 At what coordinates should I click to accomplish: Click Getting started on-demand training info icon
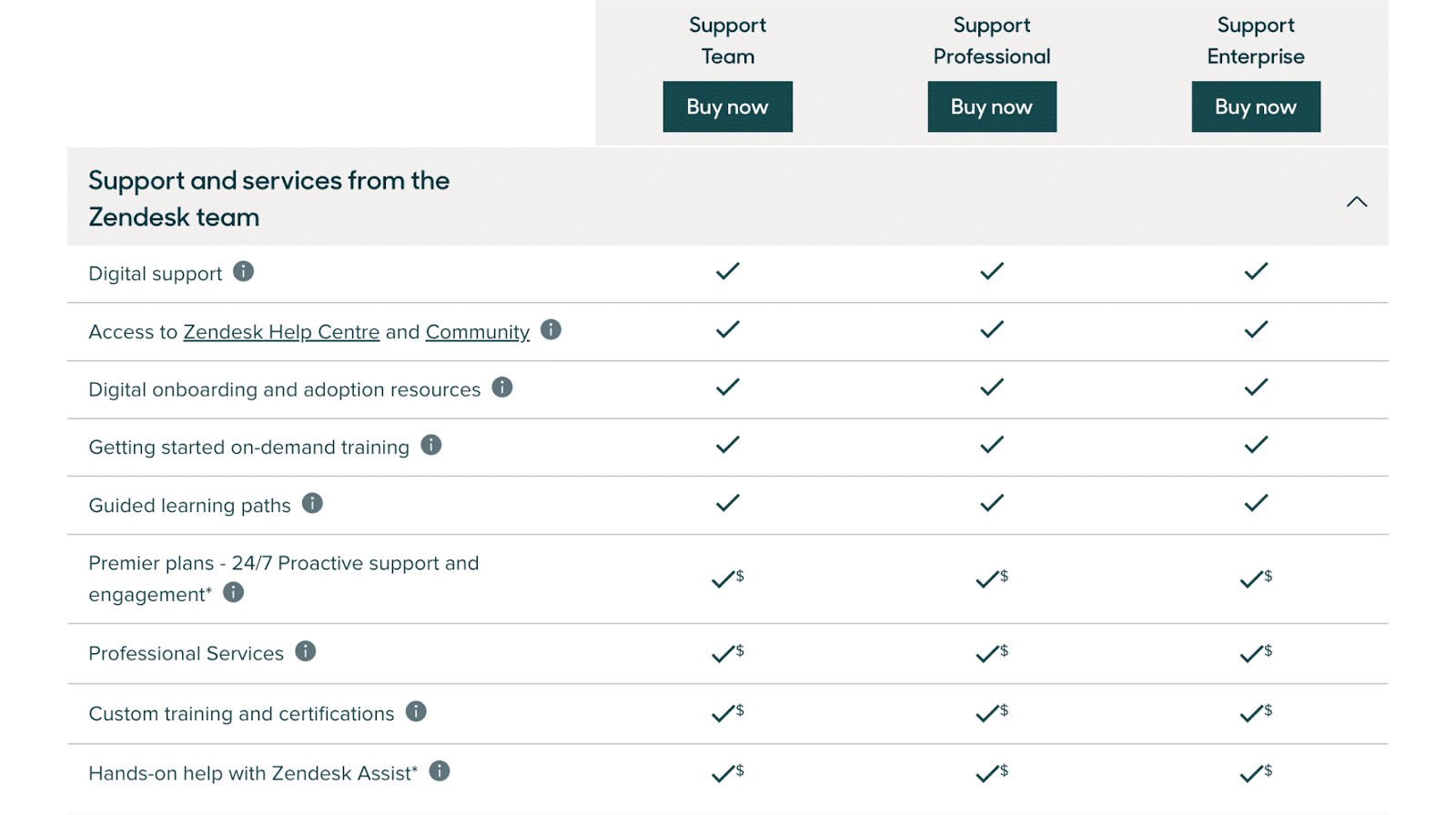click(432, 445)
